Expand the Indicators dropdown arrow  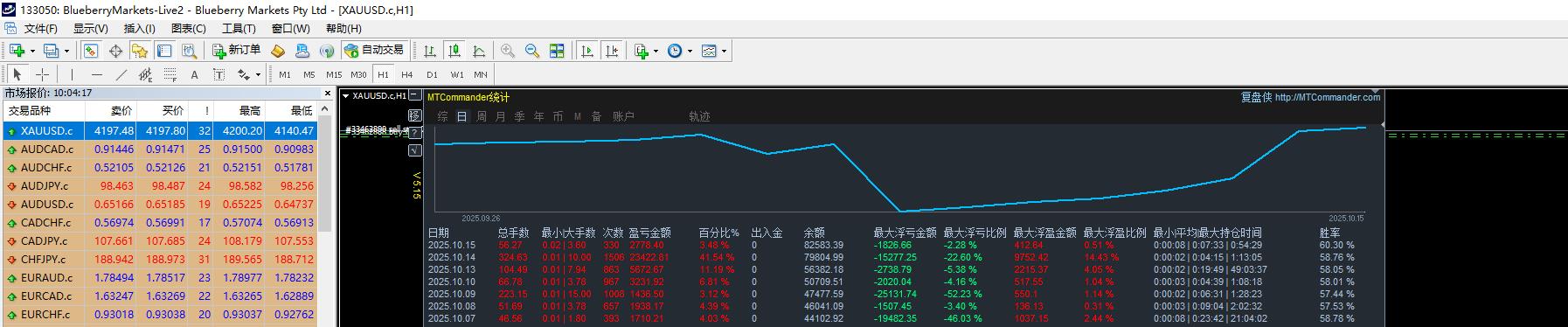tap(656, 51)
